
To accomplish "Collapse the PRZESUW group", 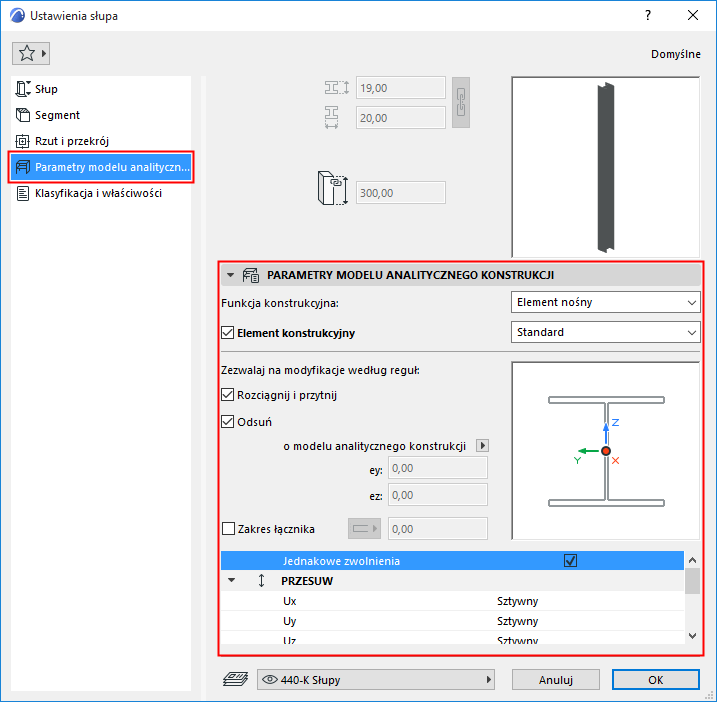I will 231,580.
